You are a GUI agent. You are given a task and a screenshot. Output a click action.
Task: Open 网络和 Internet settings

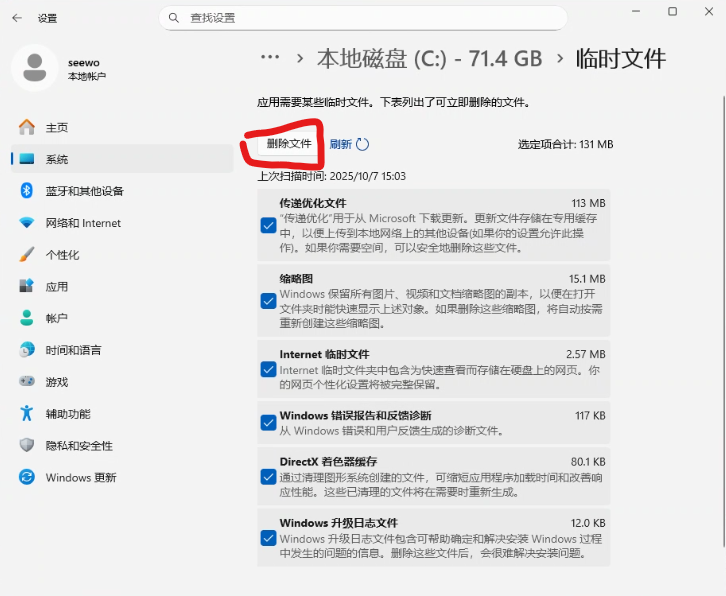(x=122, y=223)
